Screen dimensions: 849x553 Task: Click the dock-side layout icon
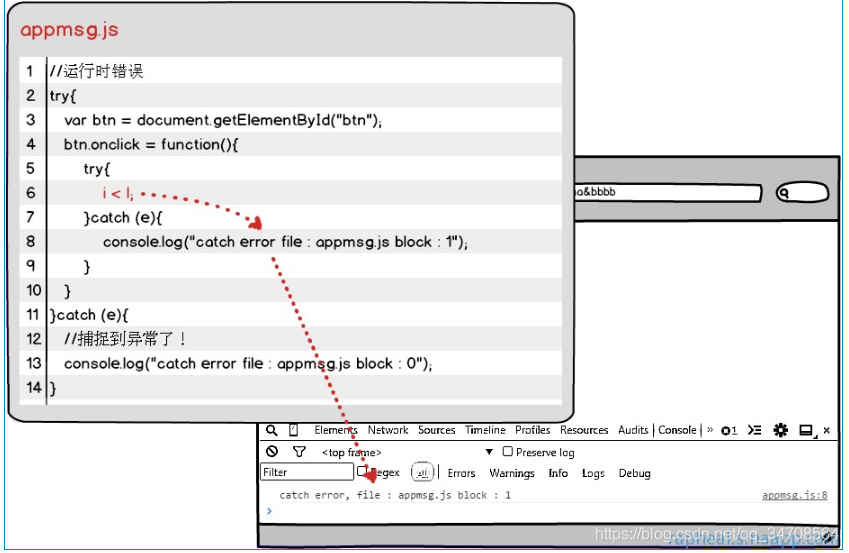tap(807, 431)
